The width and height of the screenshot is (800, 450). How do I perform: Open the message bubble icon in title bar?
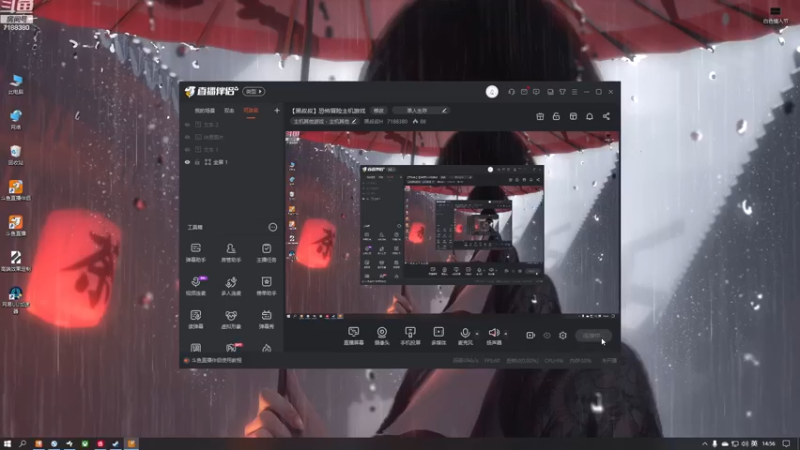(536, 92)
